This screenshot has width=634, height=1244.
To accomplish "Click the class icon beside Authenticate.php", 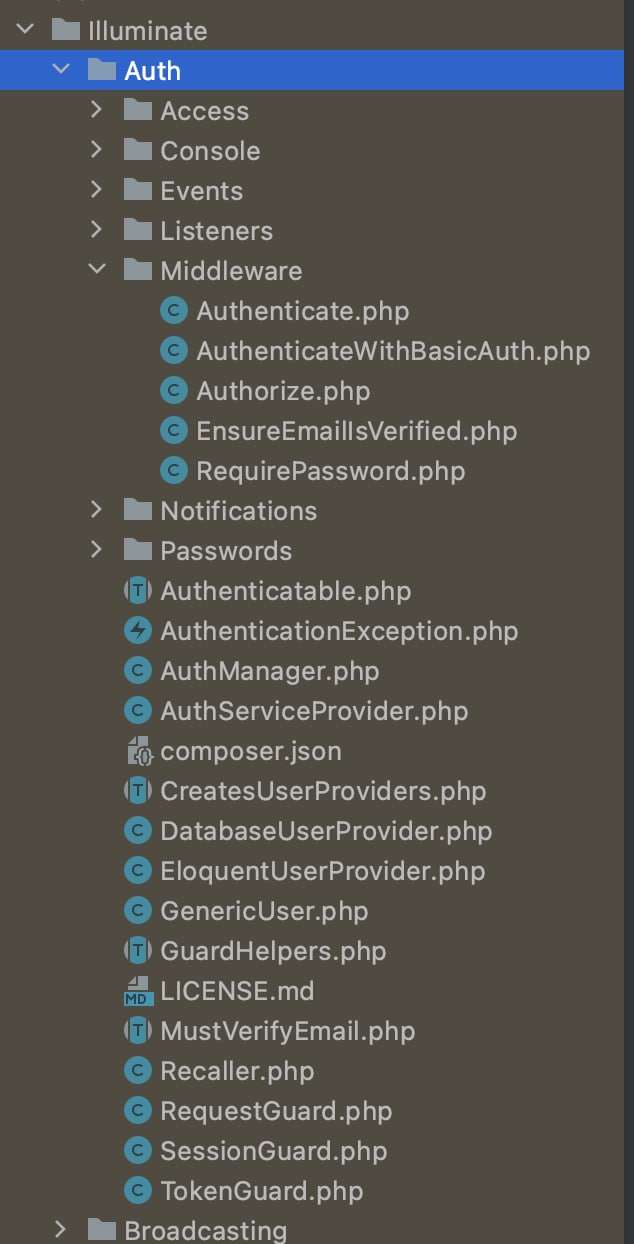I will (174, 311).
